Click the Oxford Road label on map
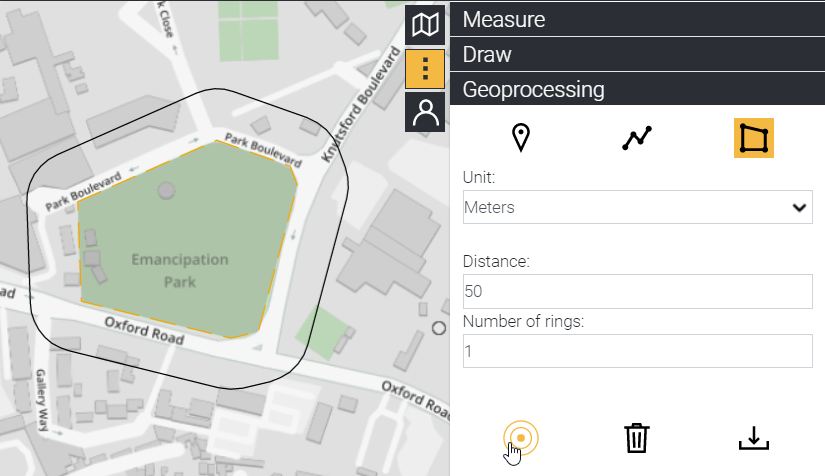This screenshot has height=476, width=825. 145,331
